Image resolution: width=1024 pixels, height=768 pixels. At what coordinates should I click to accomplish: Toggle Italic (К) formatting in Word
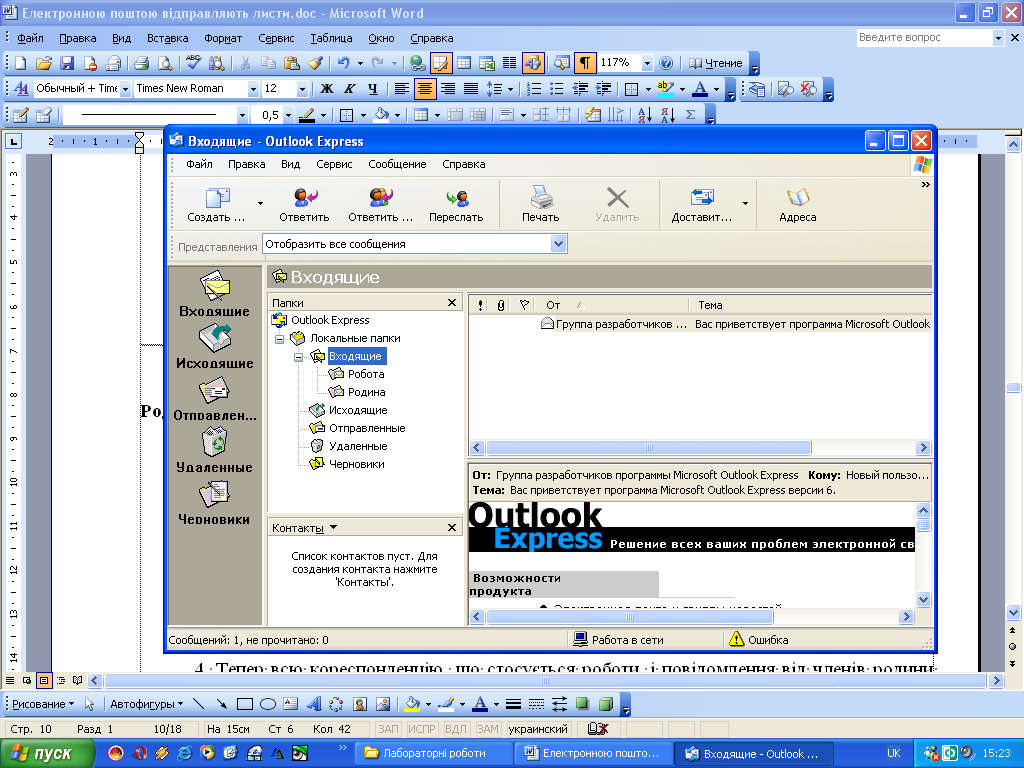tap(349, 89)
